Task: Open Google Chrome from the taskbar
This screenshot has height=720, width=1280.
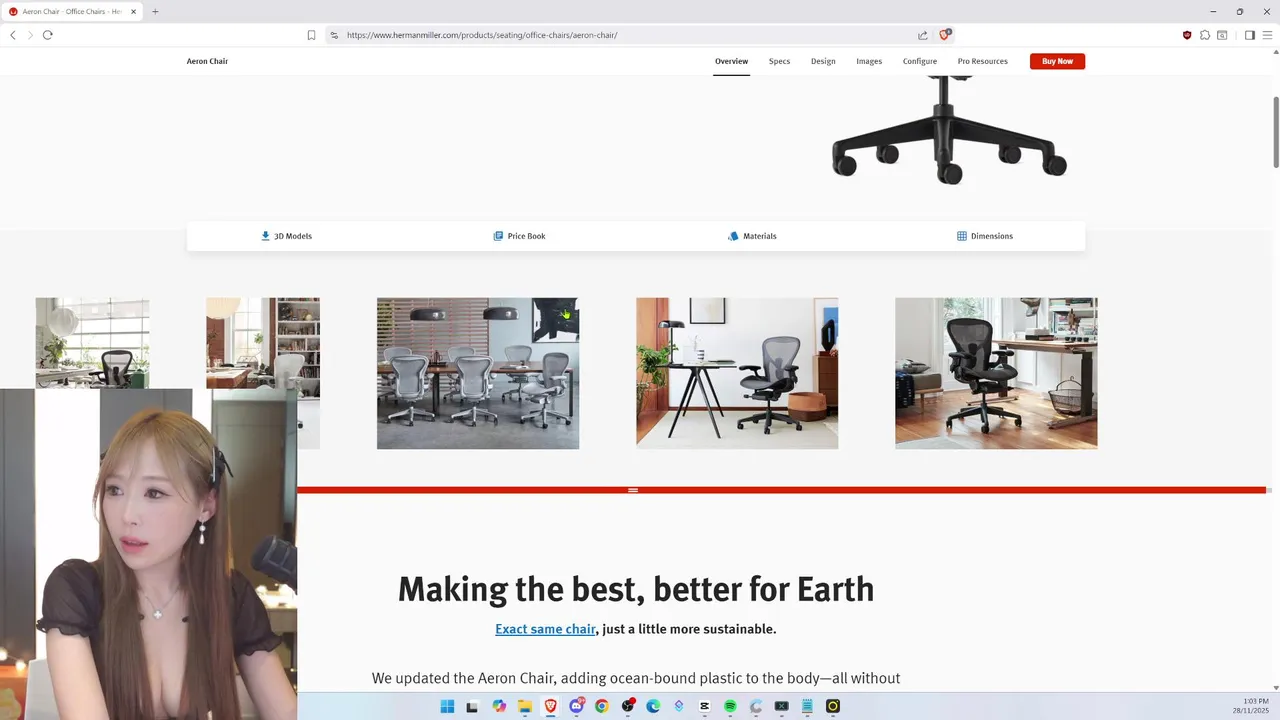Action: pos(601,706)
